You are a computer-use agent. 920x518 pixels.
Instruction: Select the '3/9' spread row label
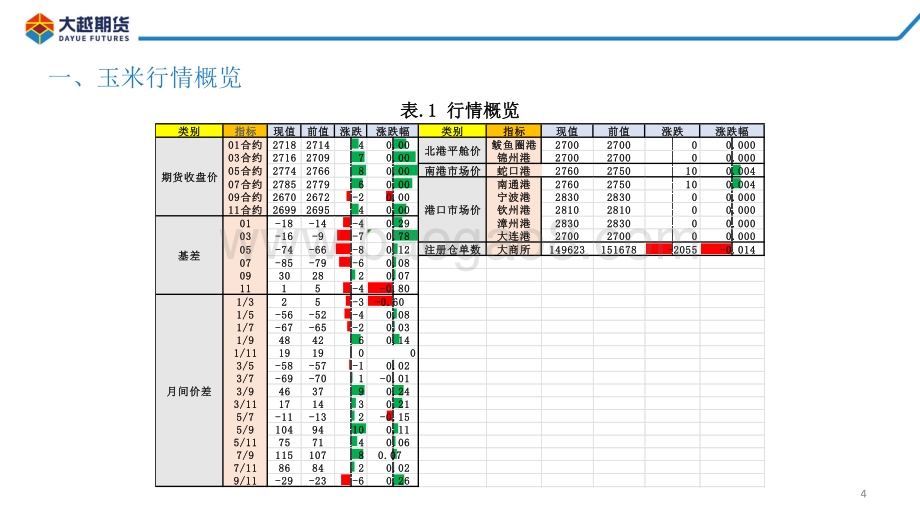245,392
